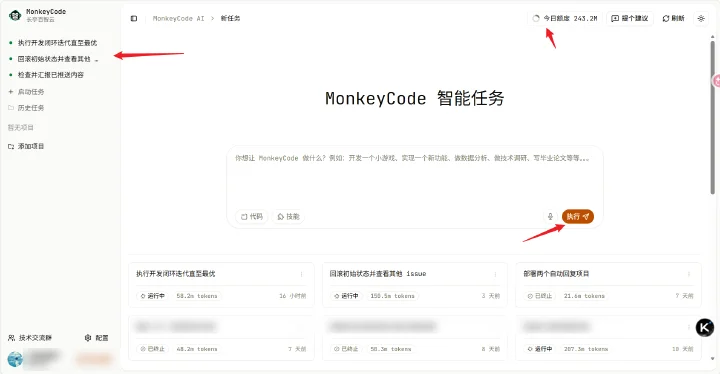Image resolution: width=720 pixels, height=374 pixels.
Task: Toggle the sidebar panel icon
Action: pyautogui.click(x=134, y=18)
